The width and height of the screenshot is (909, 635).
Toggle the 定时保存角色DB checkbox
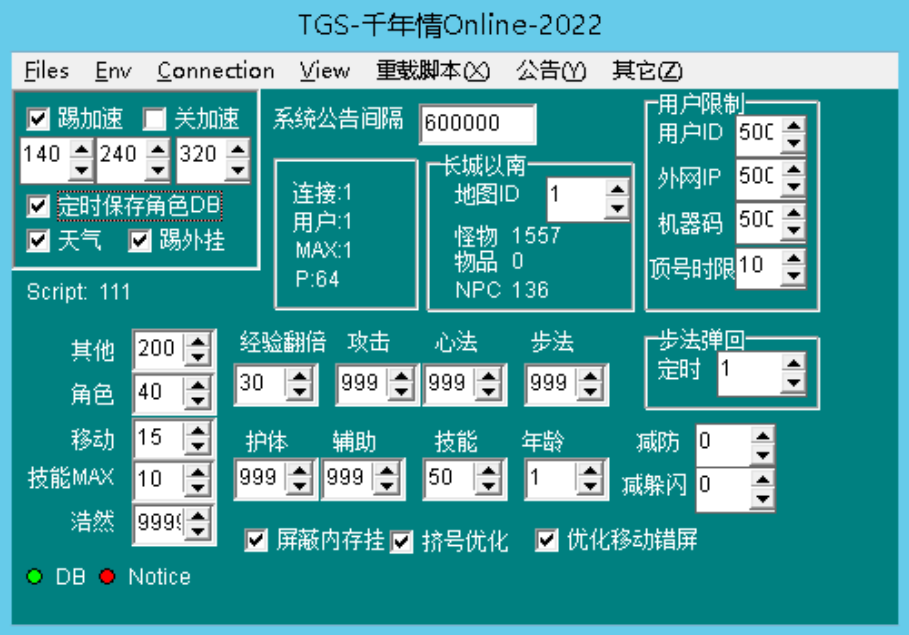coord(39,206)
